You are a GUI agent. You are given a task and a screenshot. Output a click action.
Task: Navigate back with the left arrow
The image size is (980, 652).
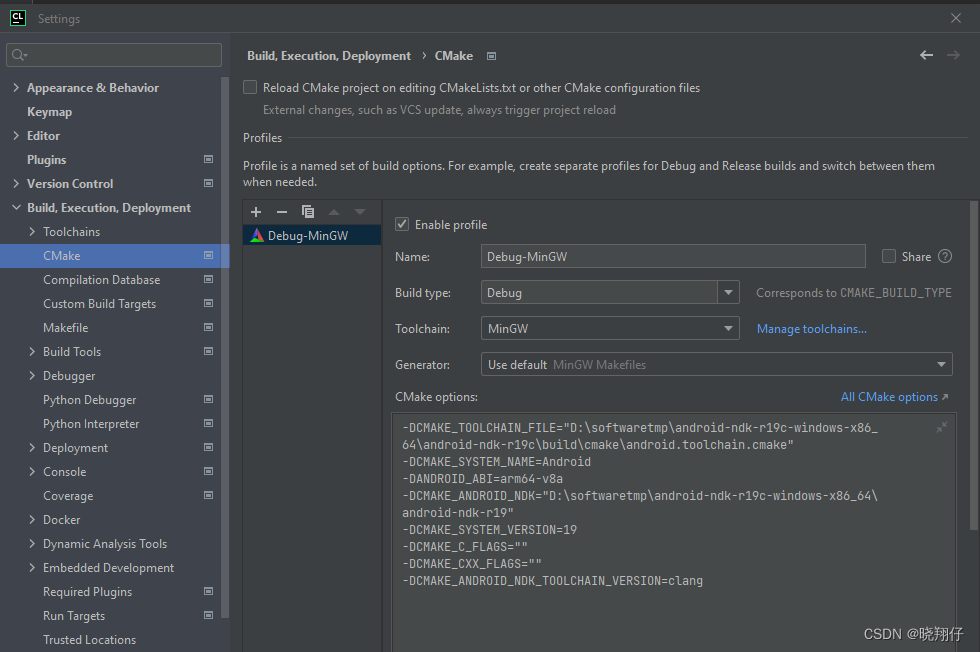point(926,56)
